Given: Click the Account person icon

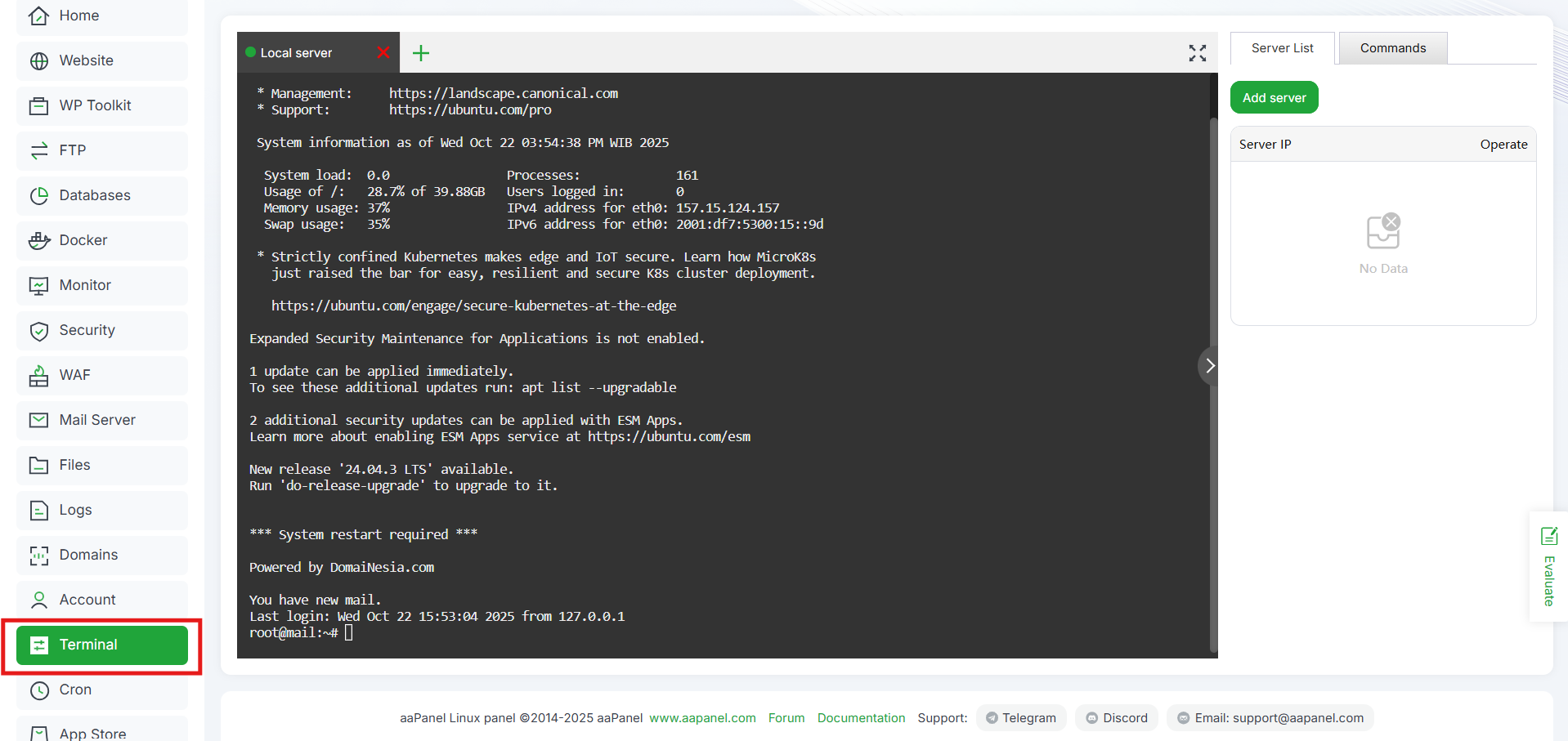Looking at the screenshot, I should tap(38, 600).
